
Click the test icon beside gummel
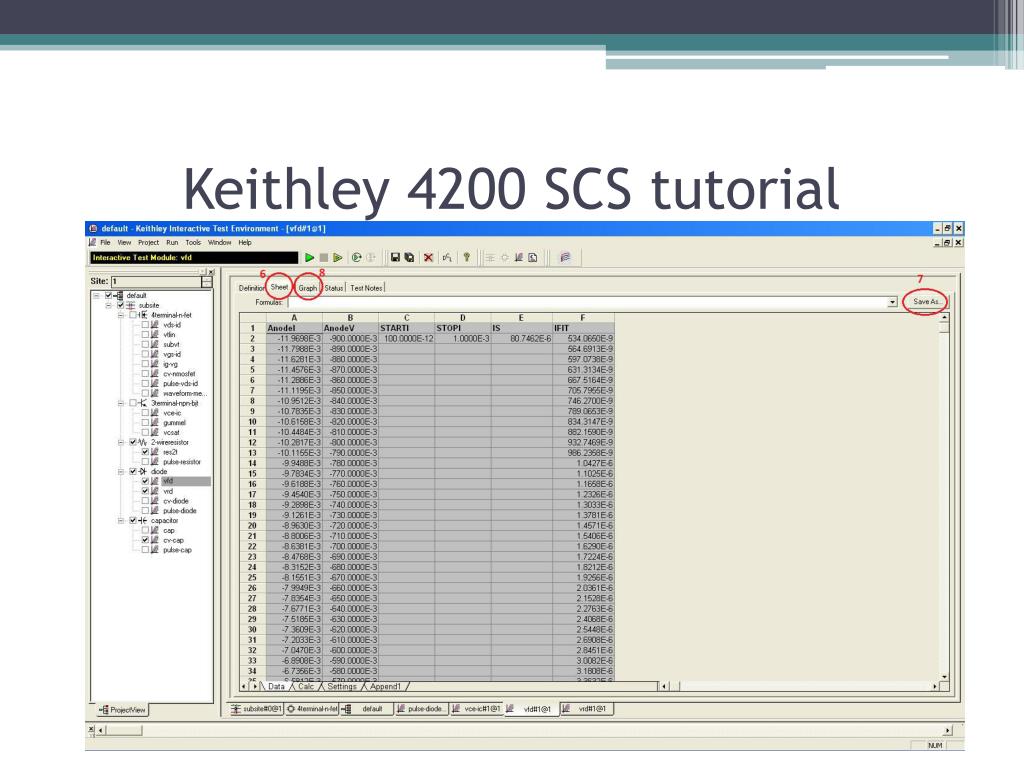pyautogui.click(x=155, y=423)
